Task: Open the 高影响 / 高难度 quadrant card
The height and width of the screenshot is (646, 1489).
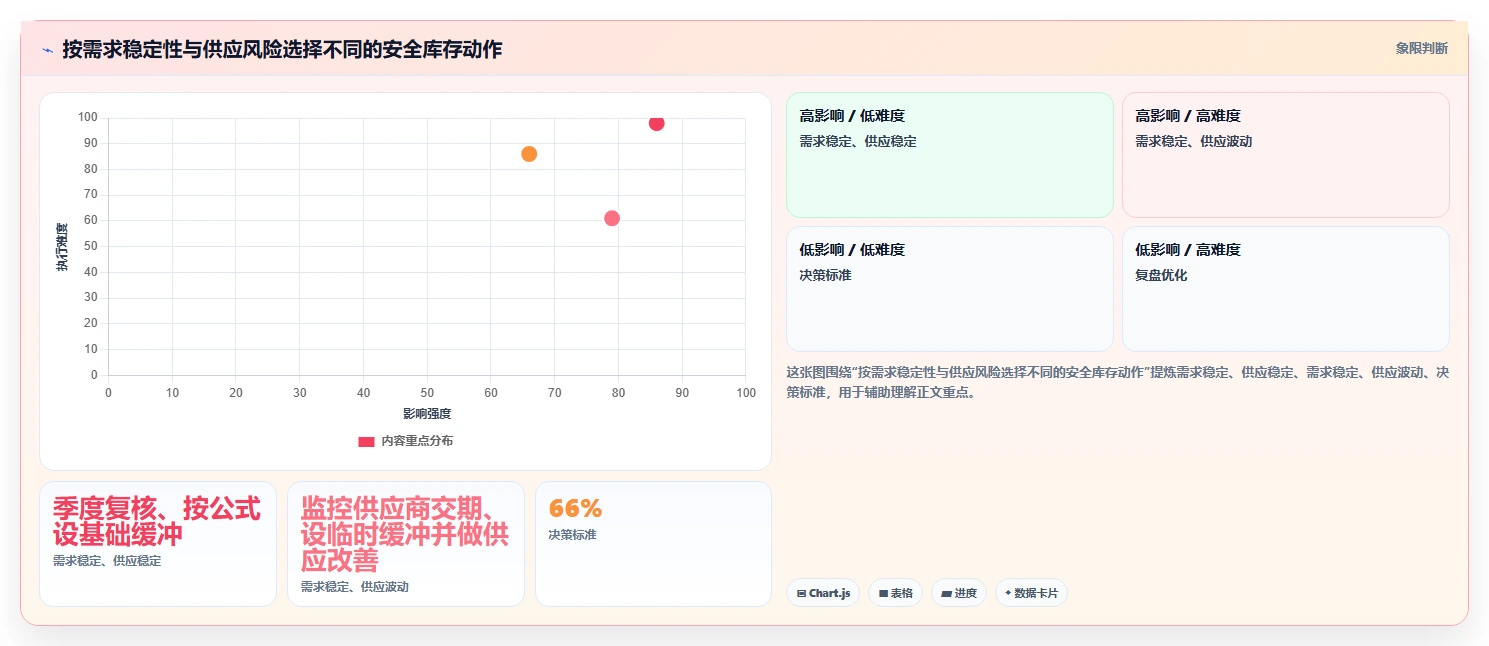Action: pos(1285,155)
